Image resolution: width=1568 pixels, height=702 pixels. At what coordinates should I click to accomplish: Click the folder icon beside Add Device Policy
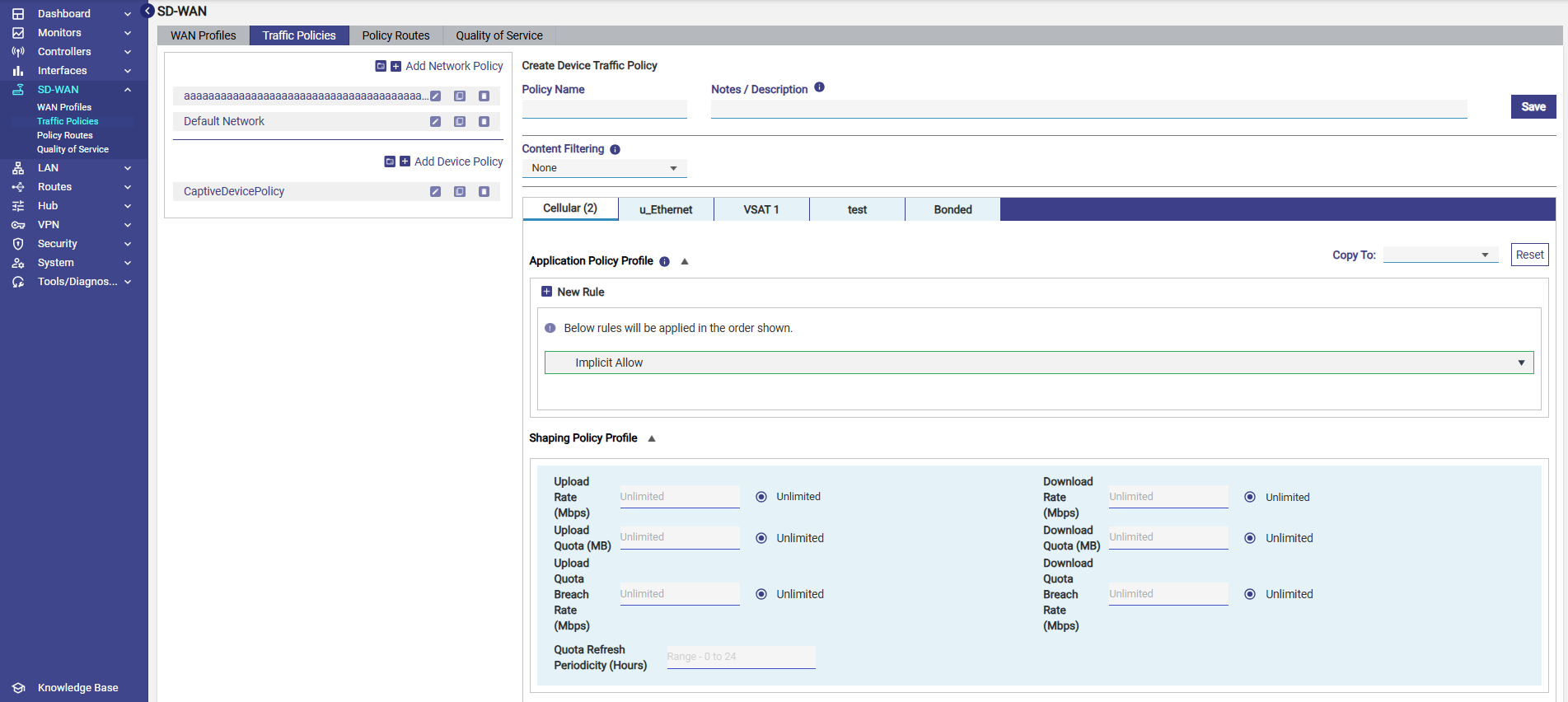(390, 161)
